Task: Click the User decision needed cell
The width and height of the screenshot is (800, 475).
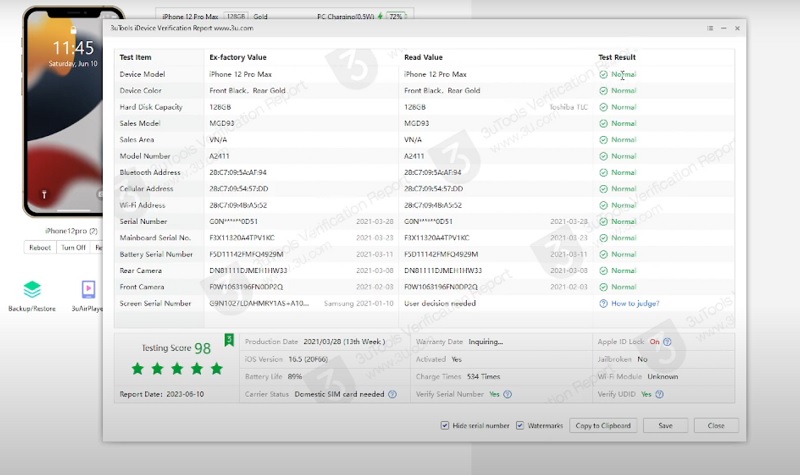Action: click(x=440, y=304)
